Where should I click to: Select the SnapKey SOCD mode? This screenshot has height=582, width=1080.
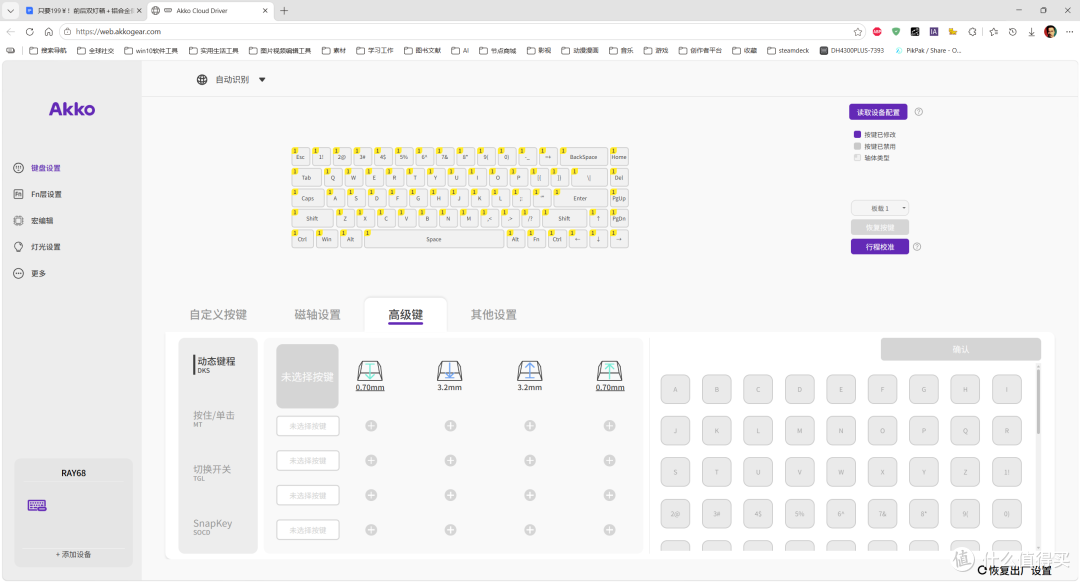tap(213, 526)
